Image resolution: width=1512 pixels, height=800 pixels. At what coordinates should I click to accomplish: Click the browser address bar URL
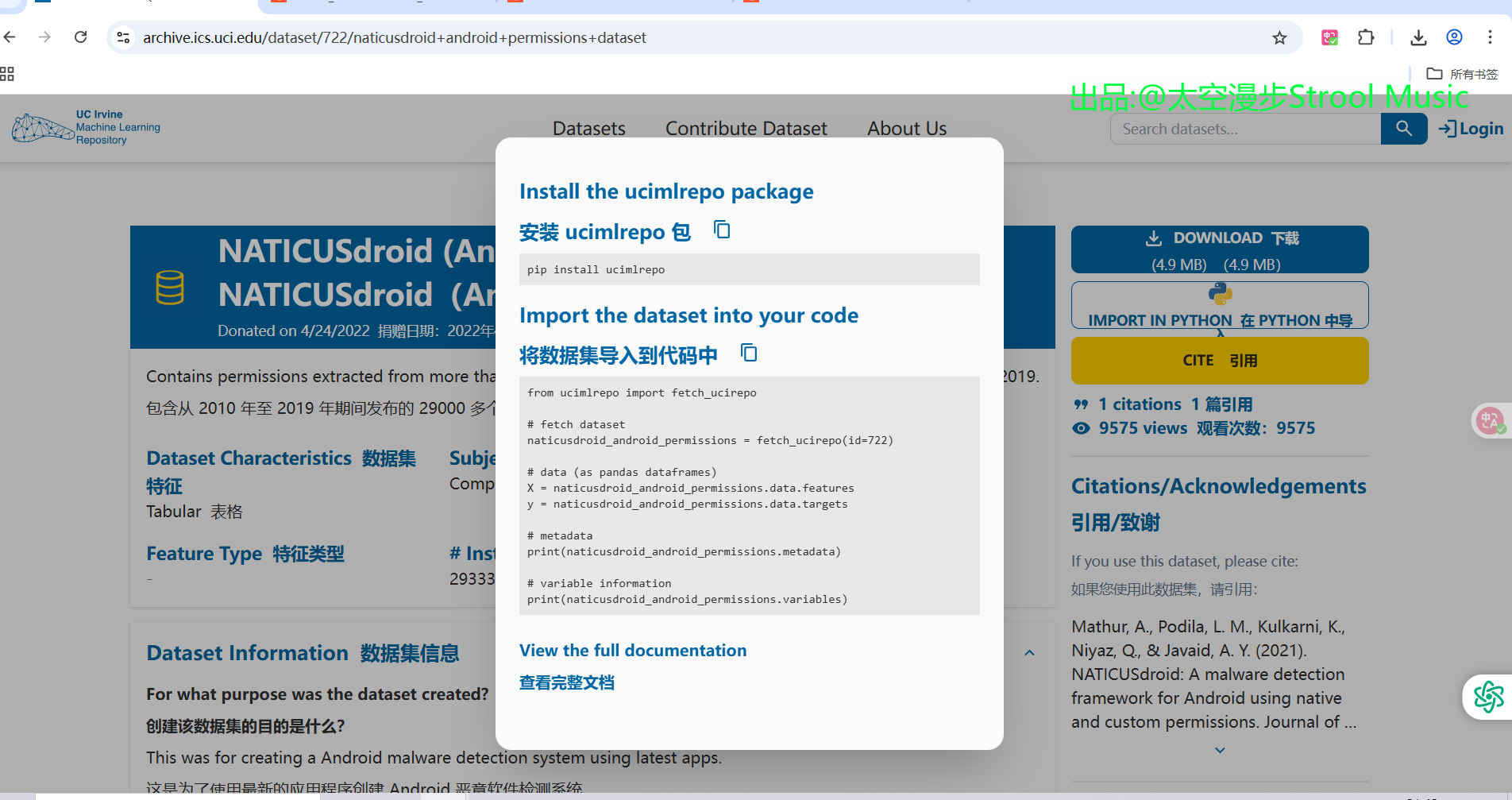point(395,37)
